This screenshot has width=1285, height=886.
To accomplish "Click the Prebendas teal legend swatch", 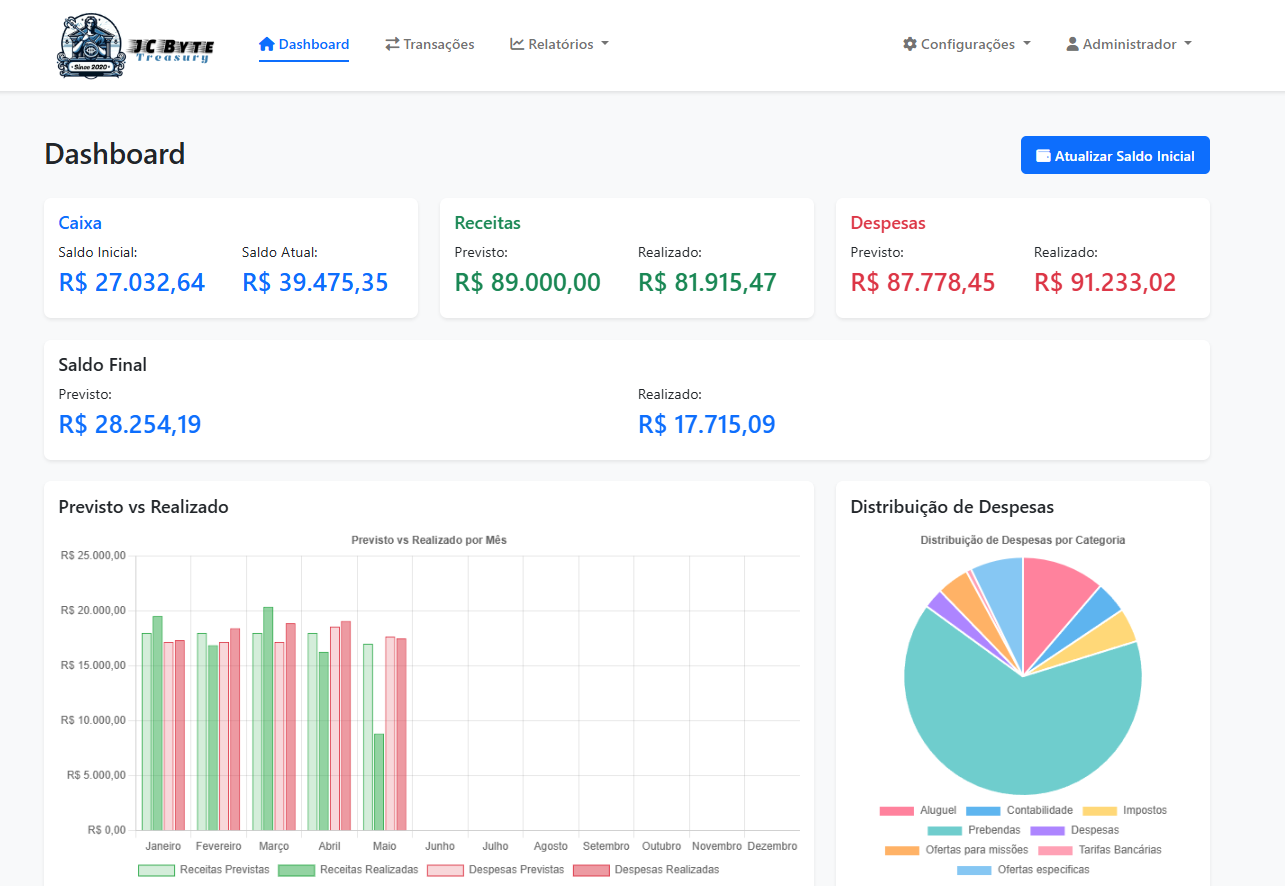I will pyautogui.click(x=944, y=830).
